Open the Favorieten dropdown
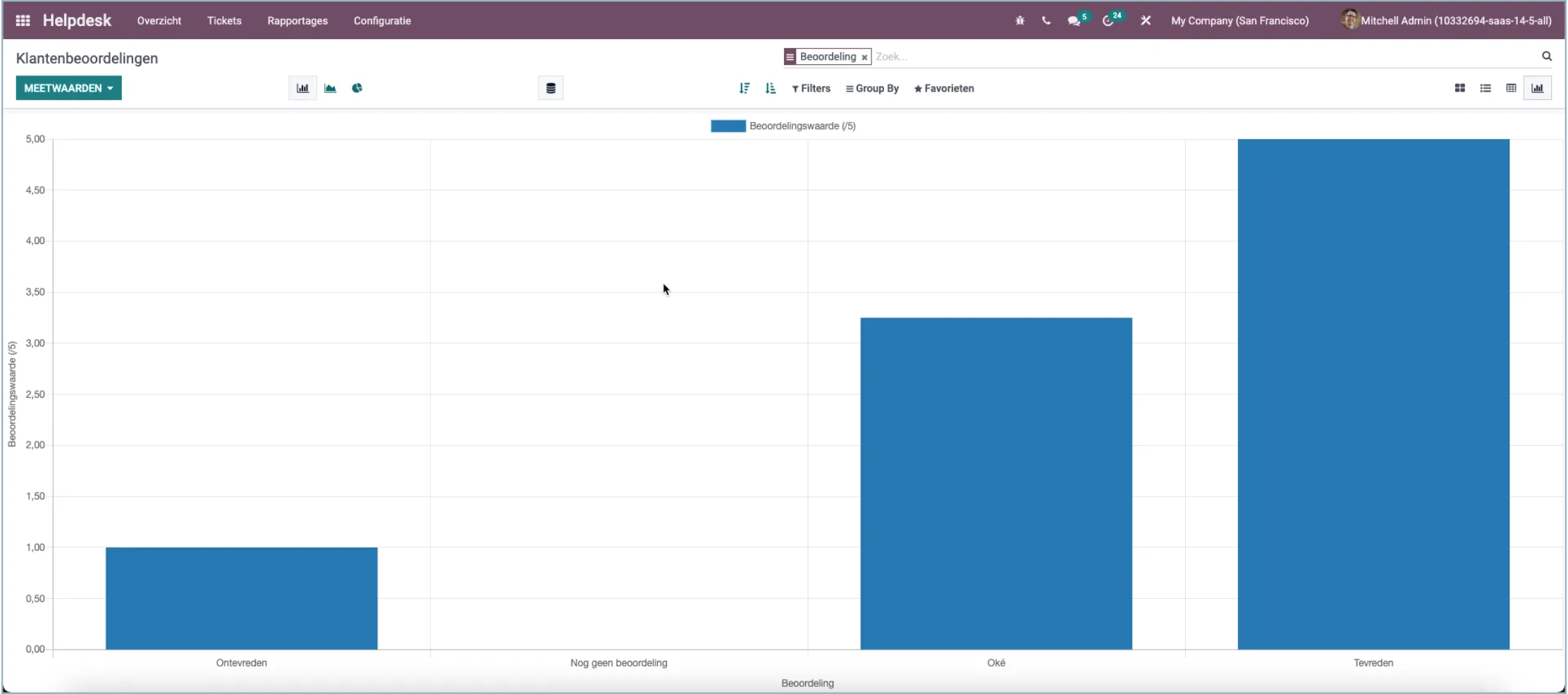The image size is (1568, 694). click(x=944, y=88)
